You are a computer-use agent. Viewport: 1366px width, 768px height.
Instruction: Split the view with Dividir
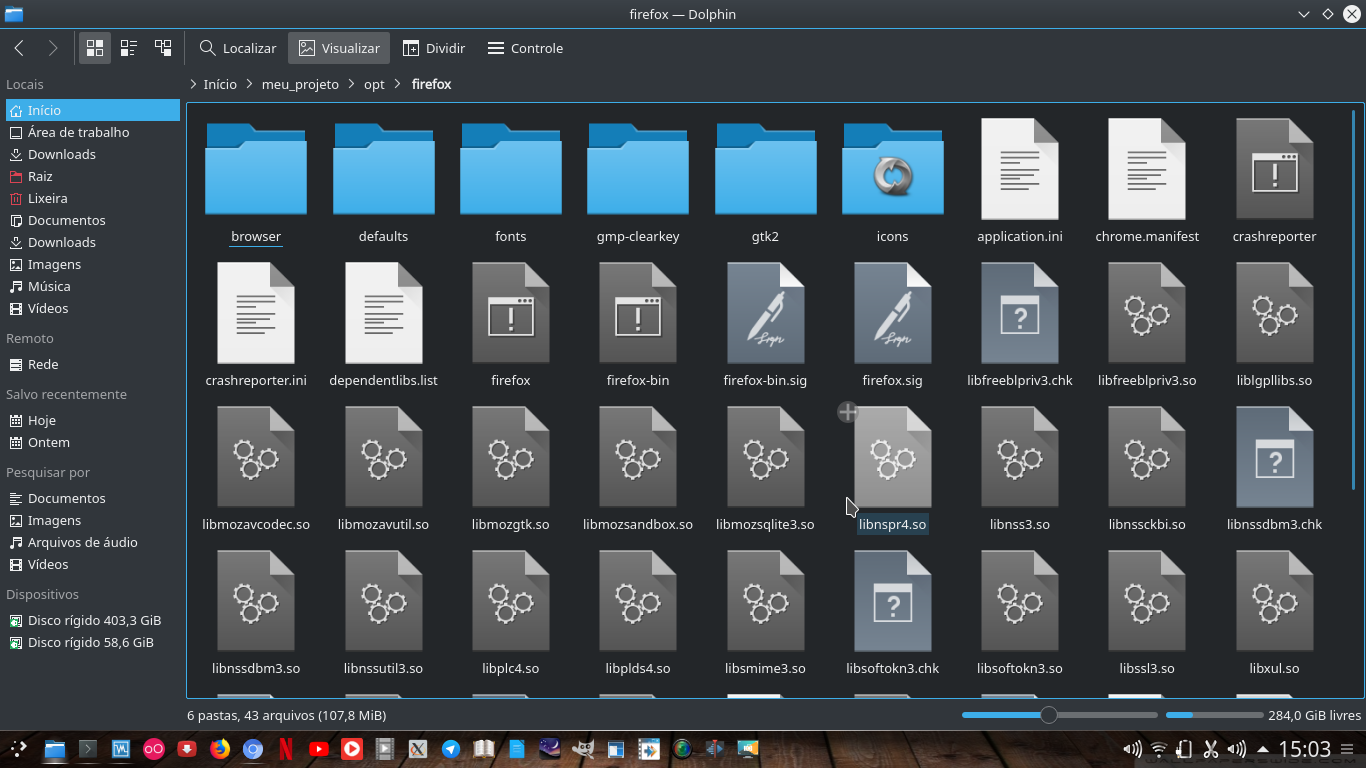click(434, 48)
